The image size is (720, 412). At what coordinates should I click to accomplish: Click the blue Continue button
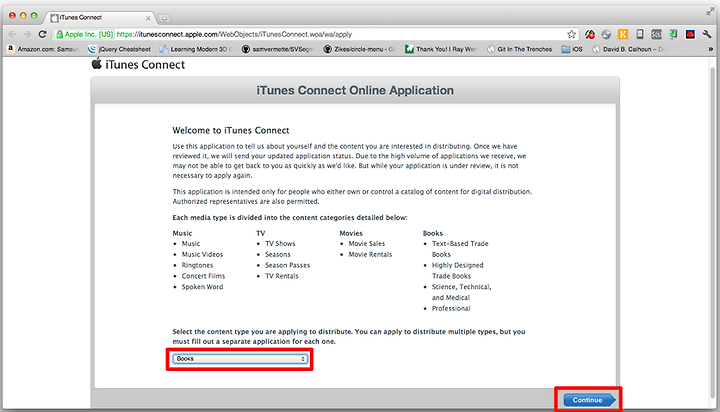point(589,400)
